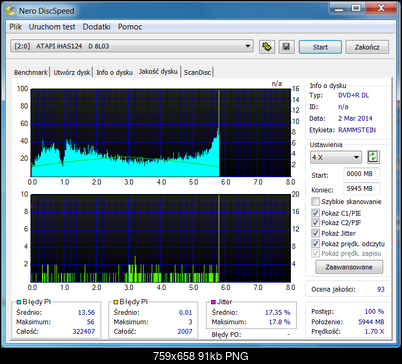Click the Zaawansowane button
This screenshot has width=402, height=364.
click(349, 267)
